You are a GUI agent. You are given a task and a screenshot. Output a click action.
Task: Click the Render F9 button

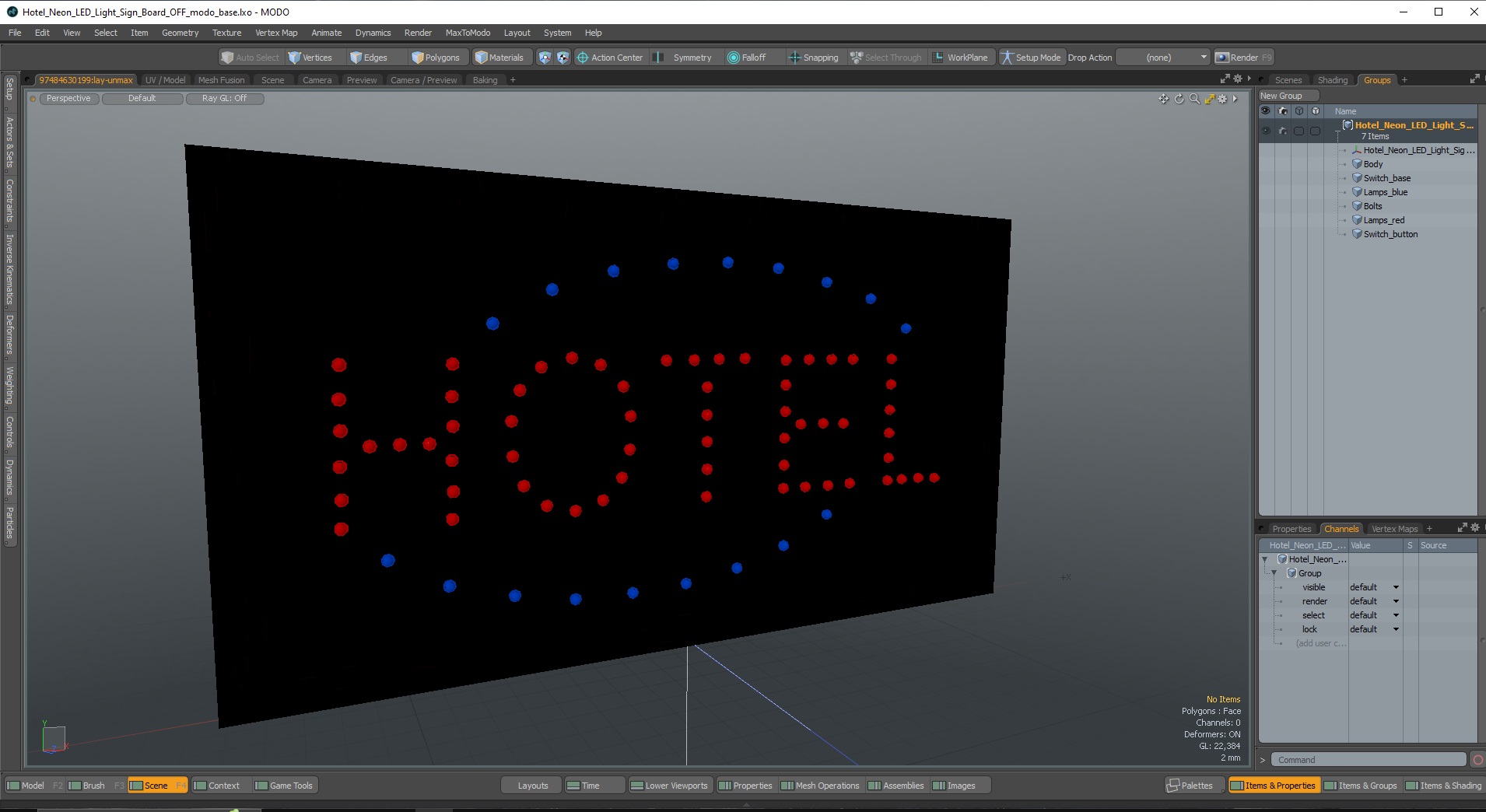[x=1243, y=58]
